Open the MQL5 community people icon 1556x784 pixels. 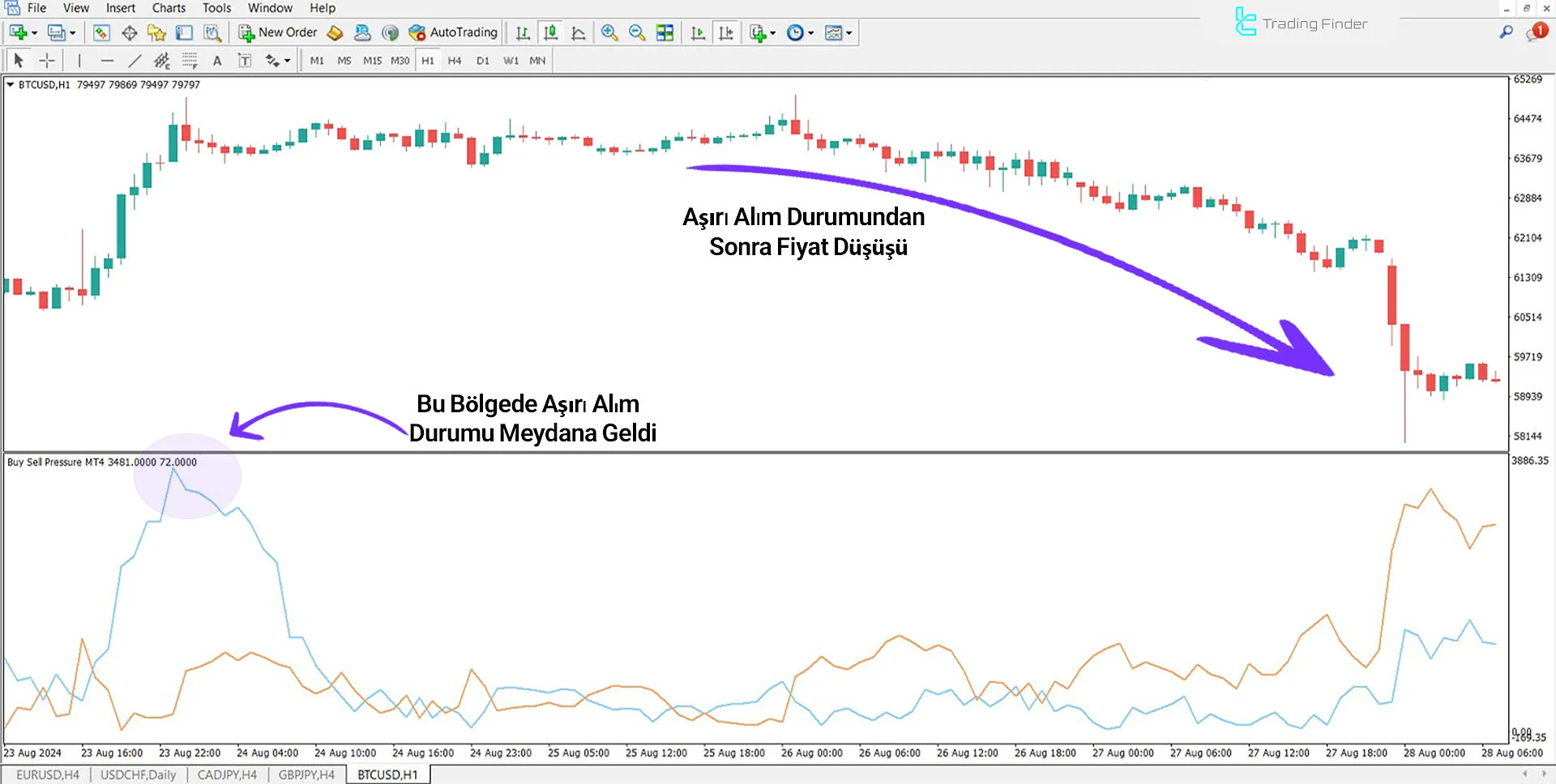pyautogui.click(x=362, y=32)
